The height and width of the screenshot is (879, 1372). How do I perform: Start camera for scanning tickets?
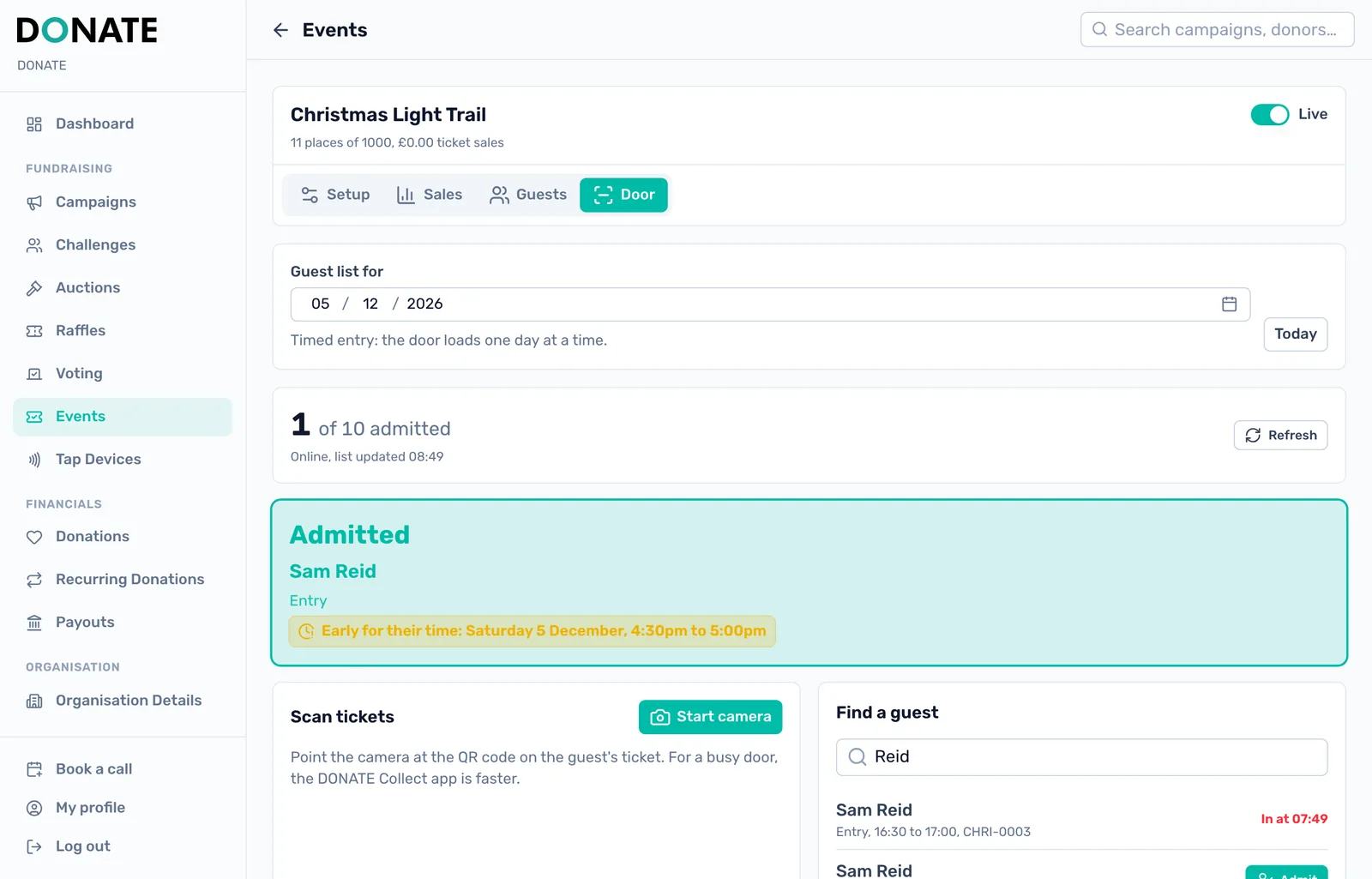click(x=710, y=717)
